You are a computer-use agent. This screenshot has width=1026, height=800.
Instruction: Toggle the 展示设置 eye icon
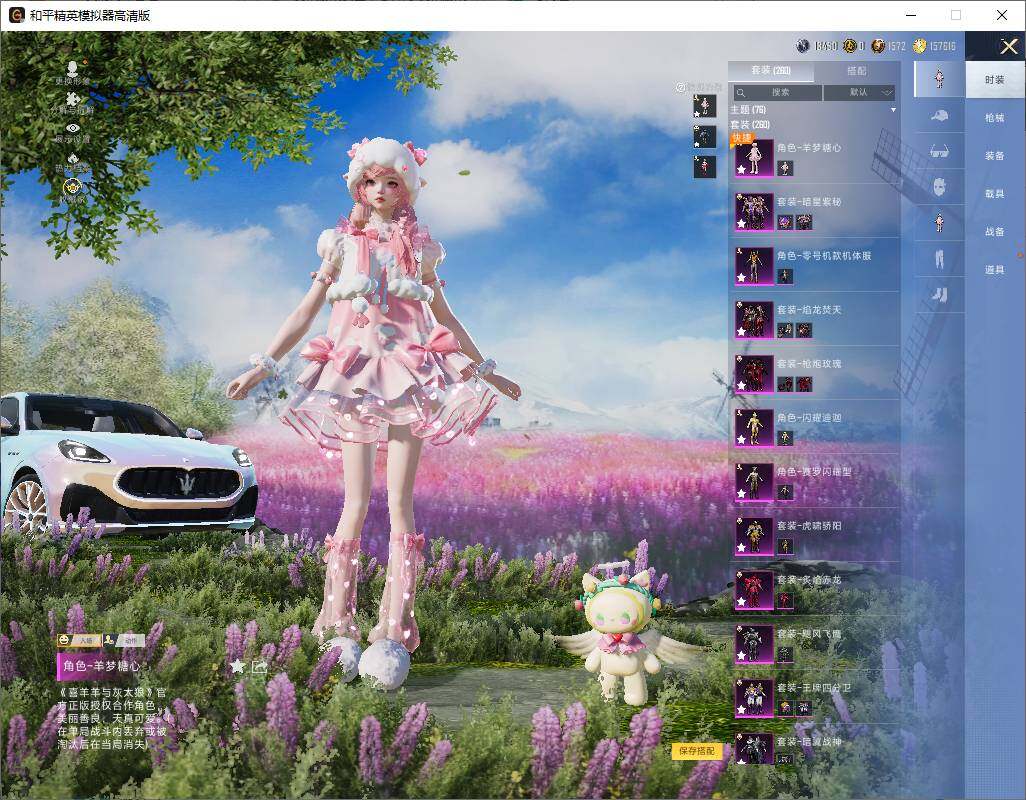coord(73,128)
